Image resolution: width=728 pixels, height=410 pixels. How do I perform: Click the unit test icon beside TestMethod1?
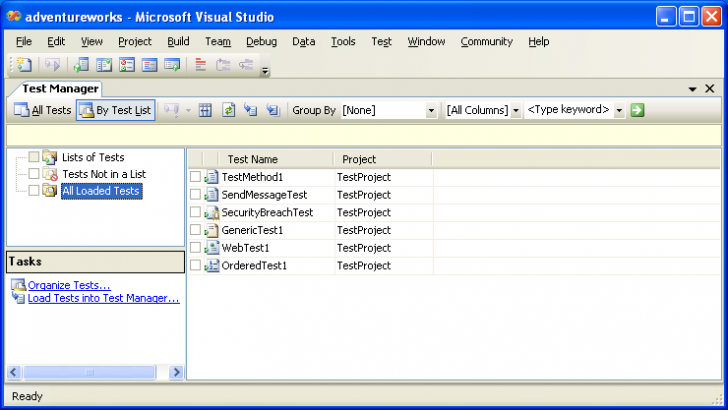(x=211, y=177)
